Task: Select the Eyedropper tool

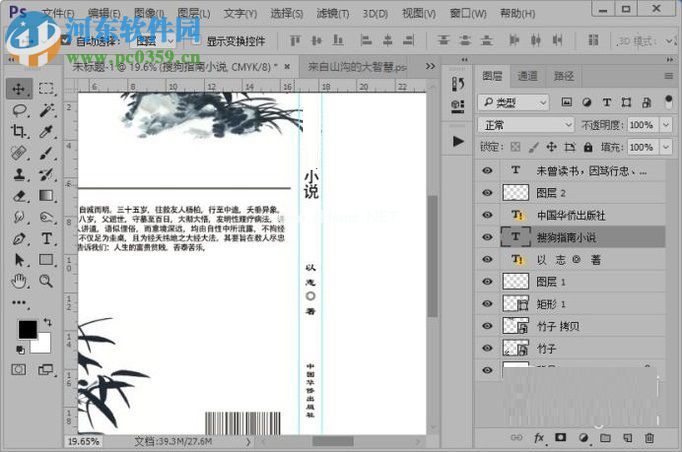Action: 46,131
